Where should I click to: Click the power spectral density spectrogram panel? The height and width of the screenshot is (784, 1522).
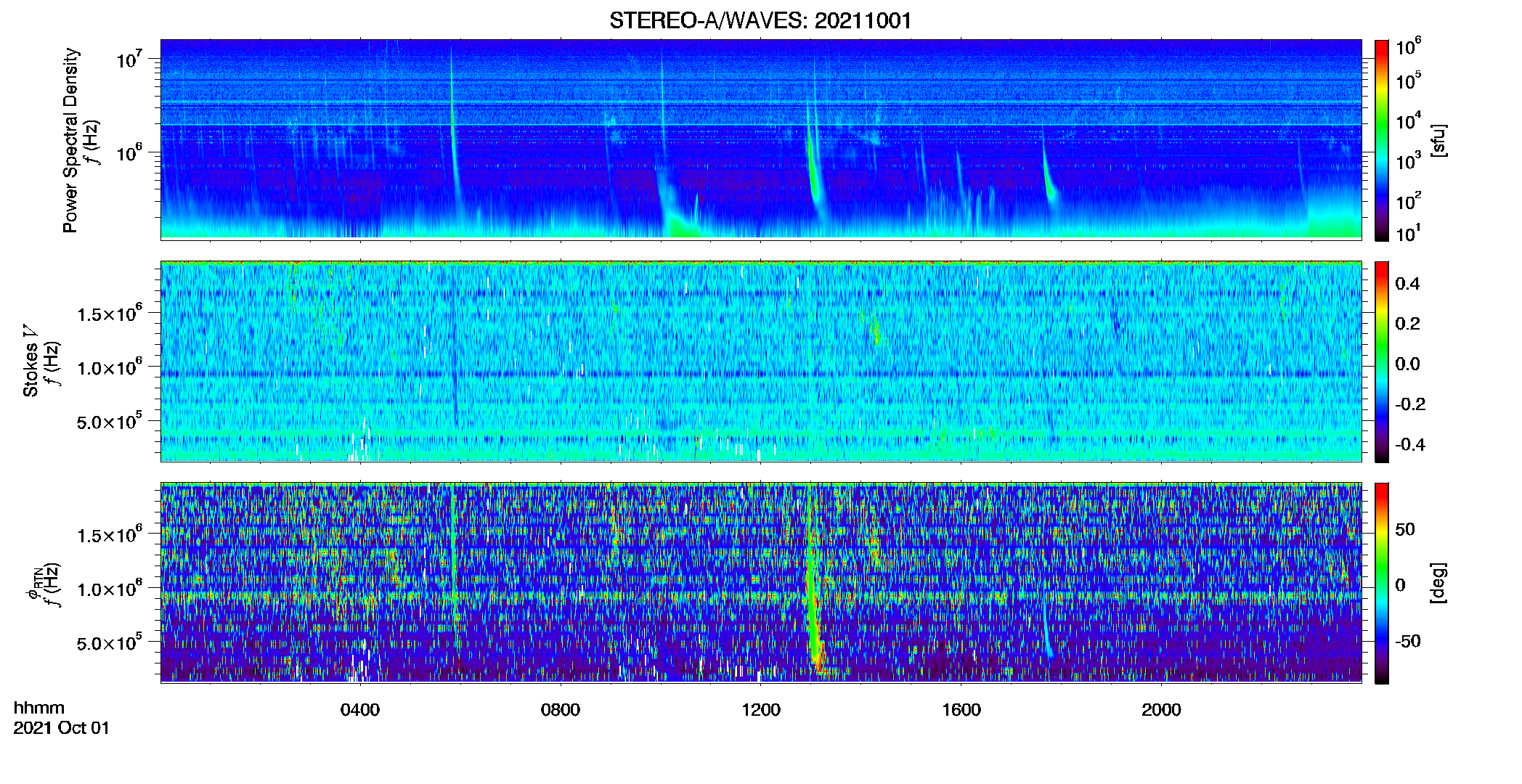click(761, 139)
